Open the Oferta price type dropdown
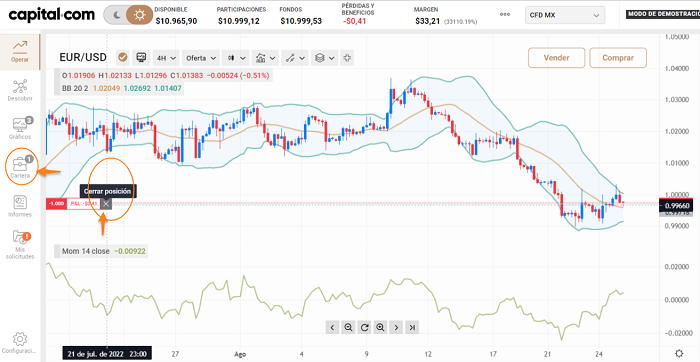Image resolution: width=700 pixels, height=362 pixels. [x=201, y=58]
